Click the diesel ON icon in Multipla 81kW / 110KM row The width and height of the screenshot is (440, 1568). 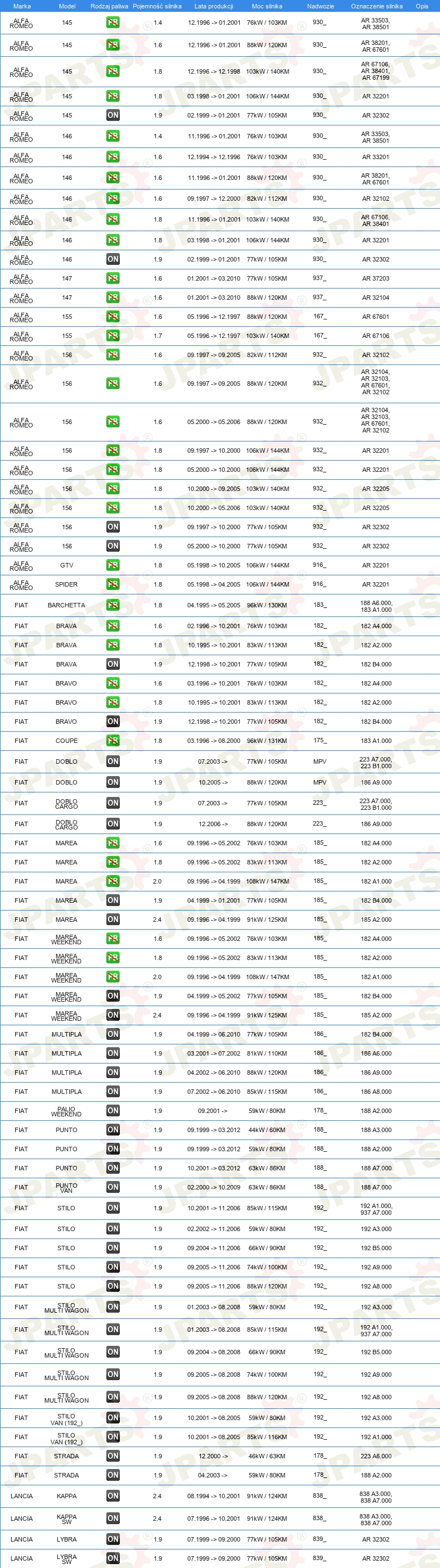click(113, 1053)
